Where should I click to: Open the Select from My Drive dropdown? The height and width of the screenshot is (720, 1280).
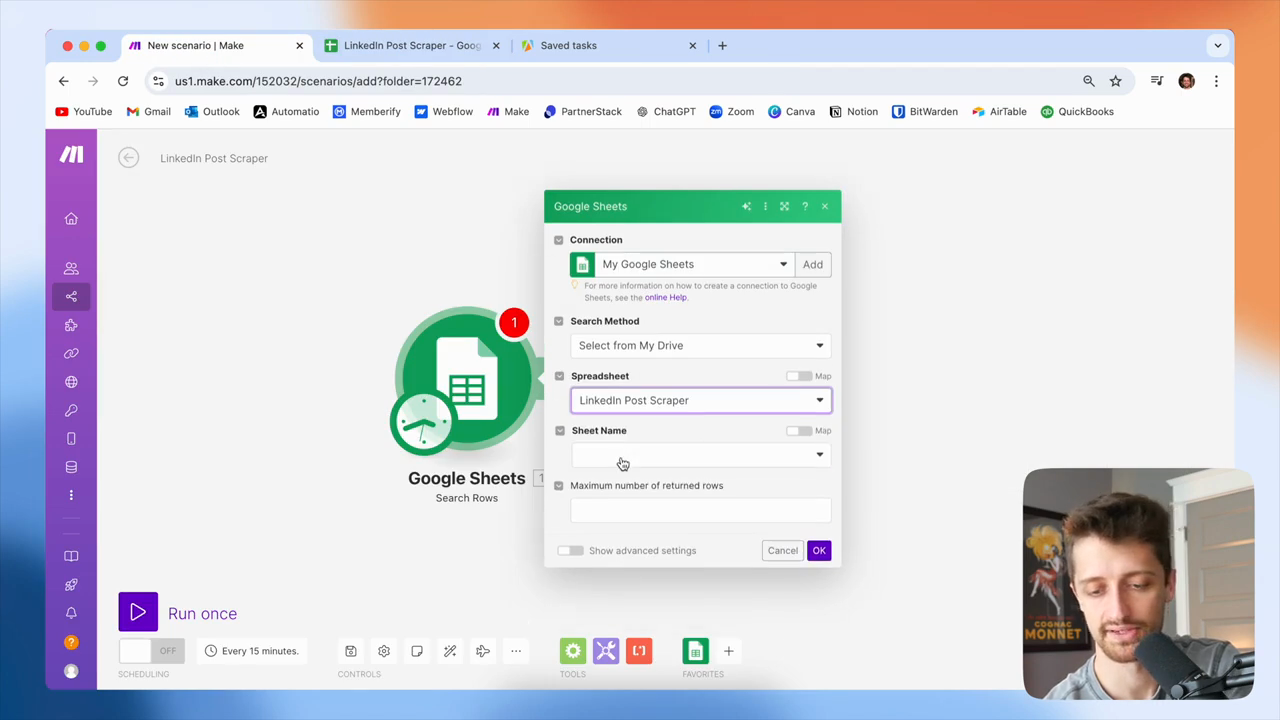click(700, 345)
